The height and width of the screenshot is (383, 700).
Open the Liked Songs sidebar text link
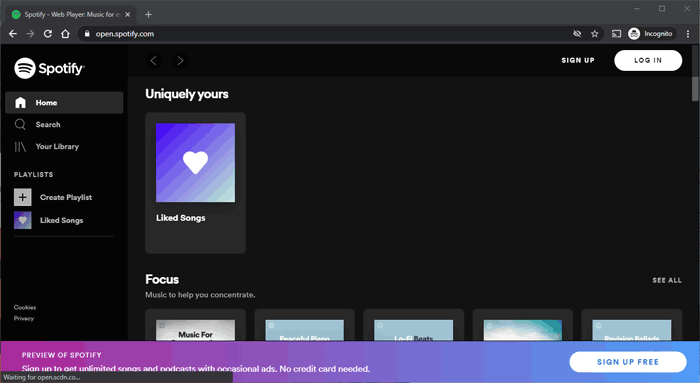62,221
